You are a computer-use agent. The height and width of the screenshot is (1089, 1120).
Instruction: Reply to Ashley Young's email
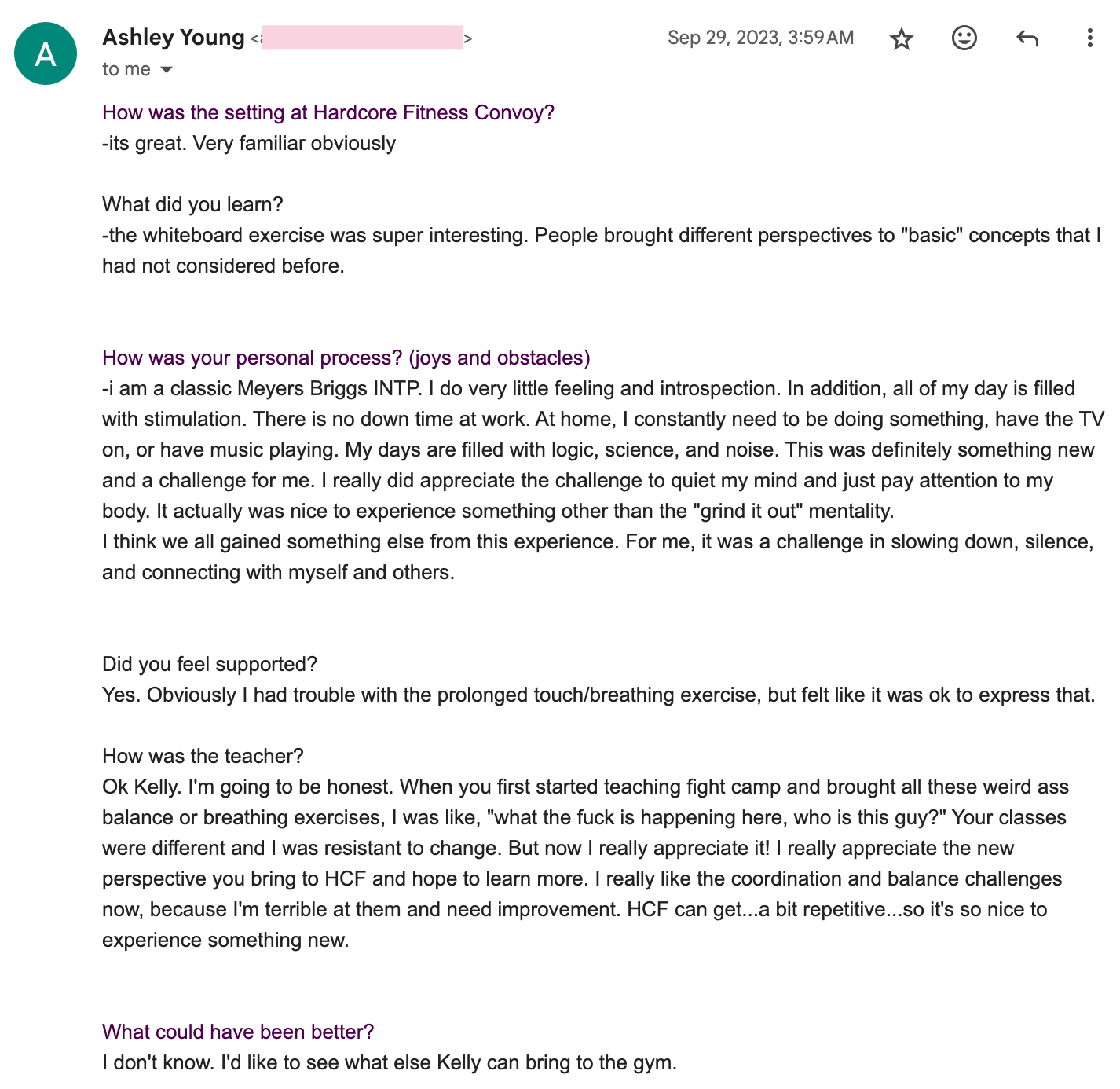(x=1027, y=38)
